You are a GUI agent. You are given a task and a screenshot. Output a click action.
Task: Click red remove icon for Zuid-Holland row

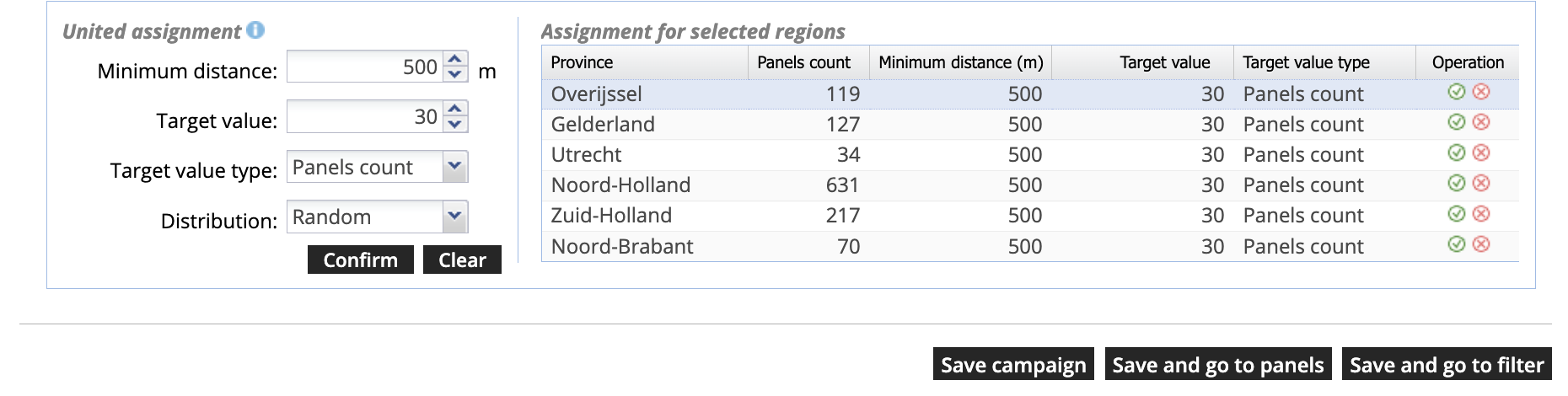tap(1481, 214)
